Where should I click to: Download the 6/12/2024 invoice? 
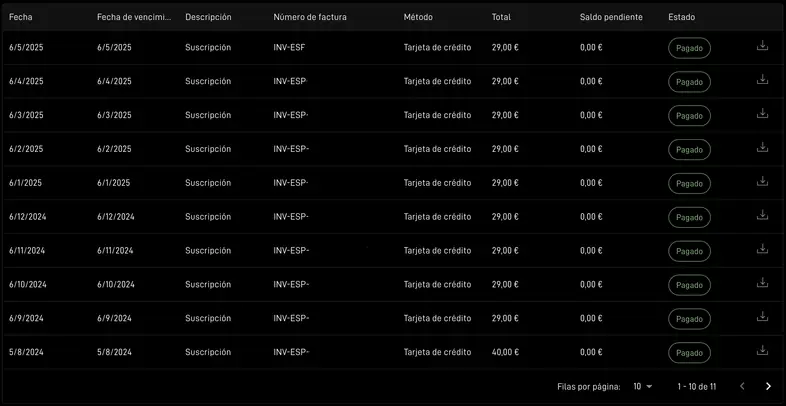[762, 215]
